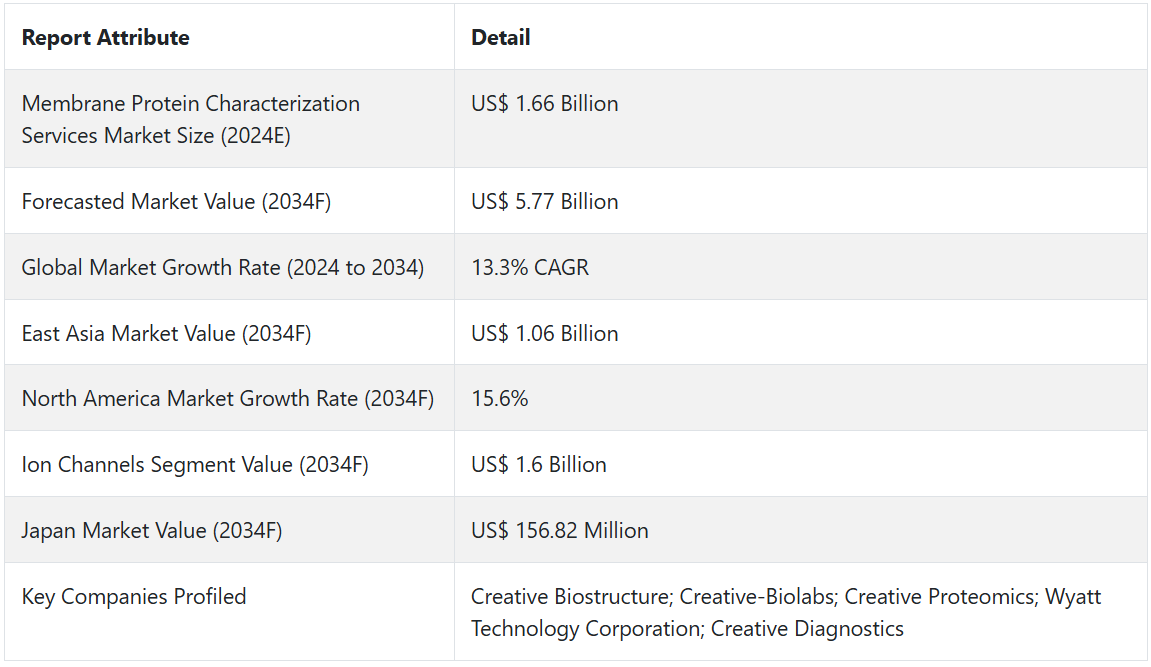This screenshot has height=667, width=1151.
Task: Click the Creative Diagnostics company name
Action: 807,629
